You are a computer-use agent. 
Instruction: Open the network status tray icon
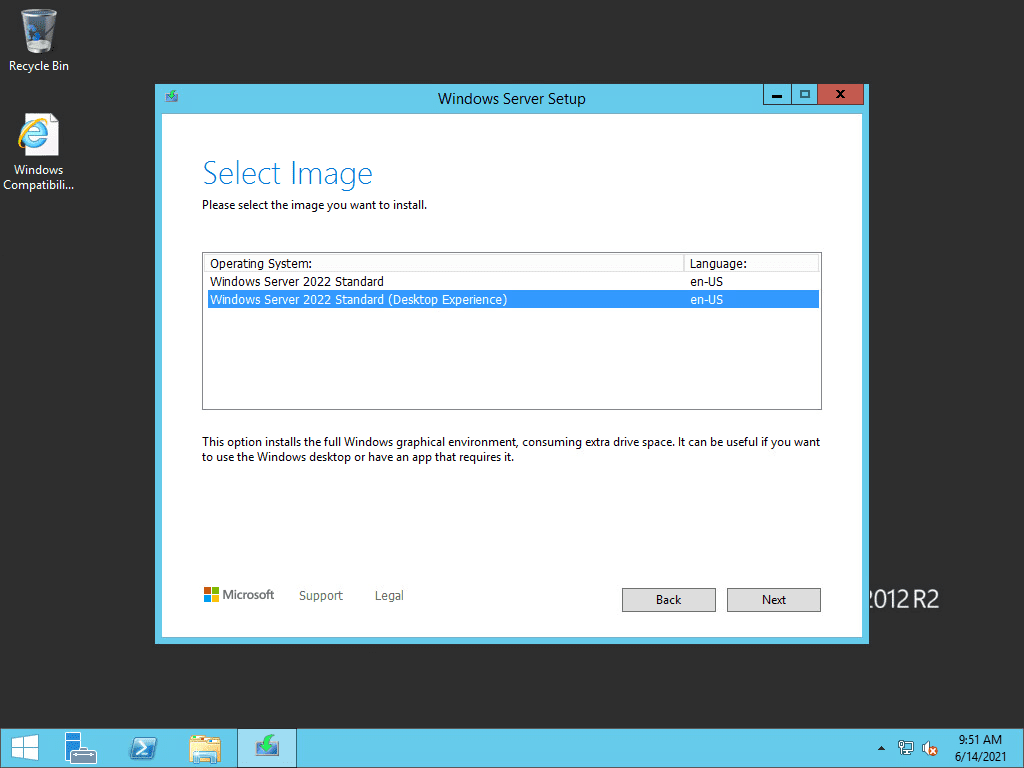click(x=905, y=747)
